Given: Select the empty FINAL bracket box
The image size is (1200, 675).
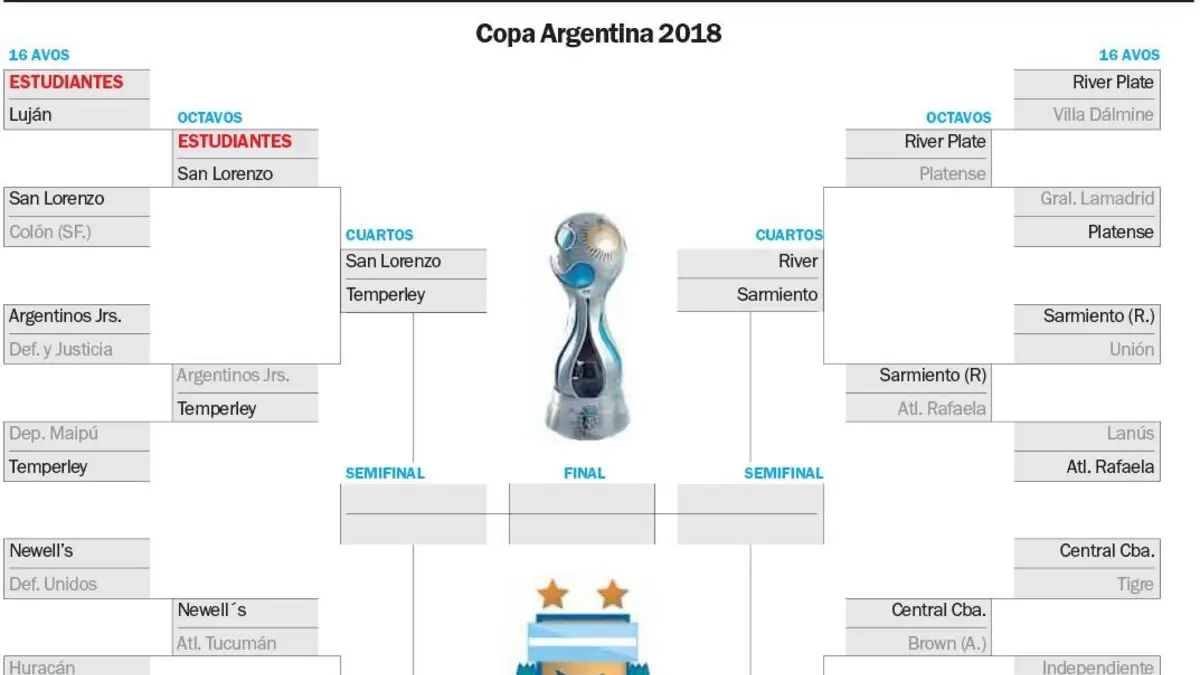Looking at the screenshot, I should pos(582,514).
